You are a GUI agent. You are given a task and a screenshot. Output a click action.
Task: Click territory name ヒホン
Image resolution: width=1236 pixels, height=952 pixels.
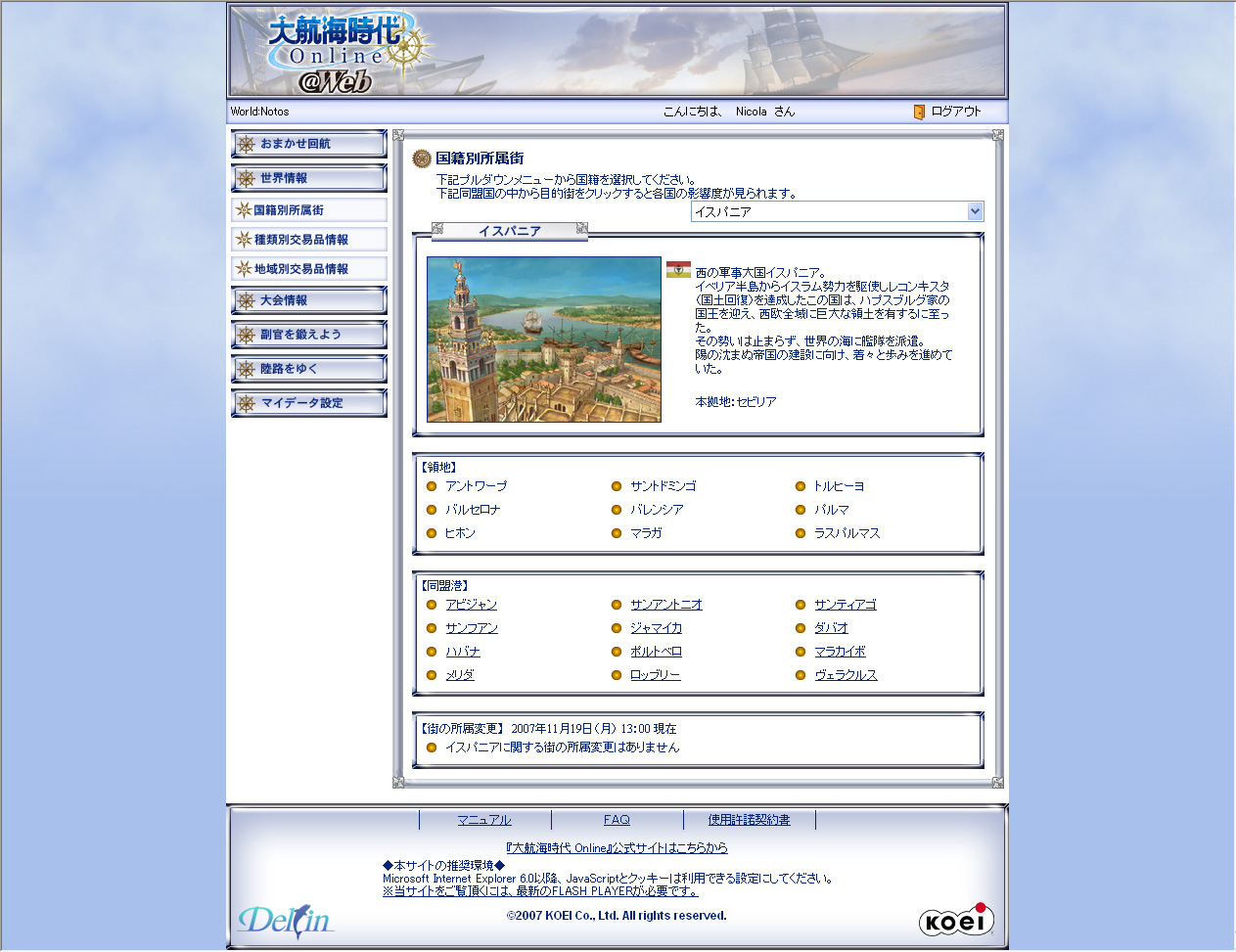click(460, 533)
